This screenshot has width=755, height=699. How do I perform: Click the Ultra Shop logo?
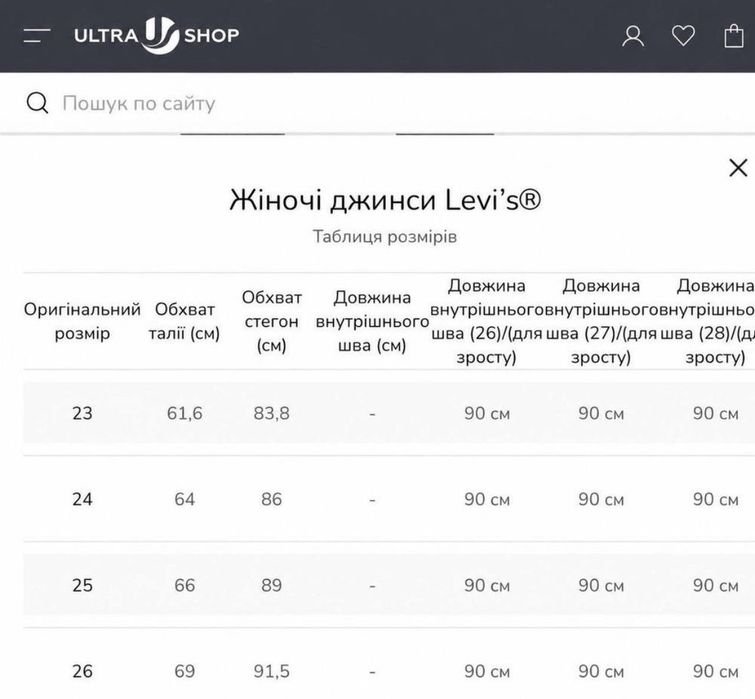[156, 35]
